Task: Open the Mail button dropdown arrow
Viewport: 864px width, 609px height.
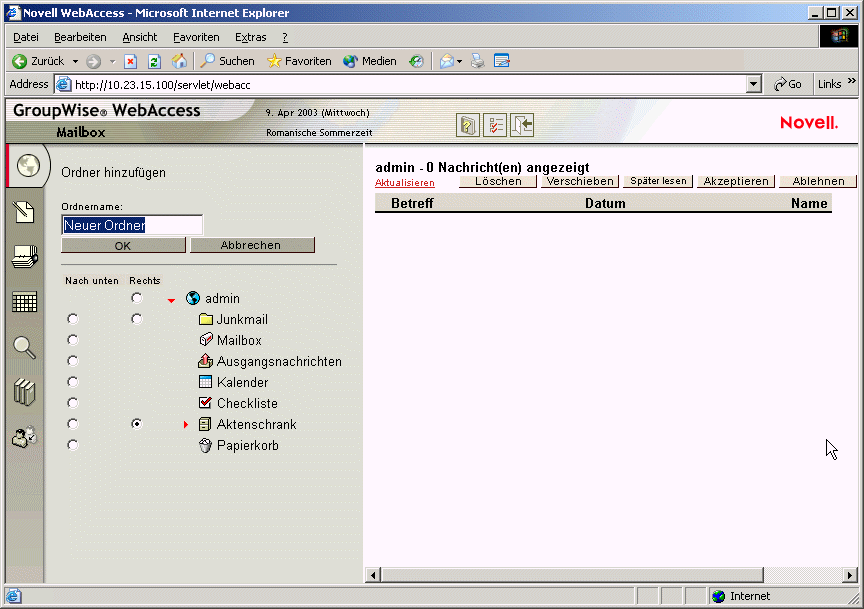Action: point(460,61)
